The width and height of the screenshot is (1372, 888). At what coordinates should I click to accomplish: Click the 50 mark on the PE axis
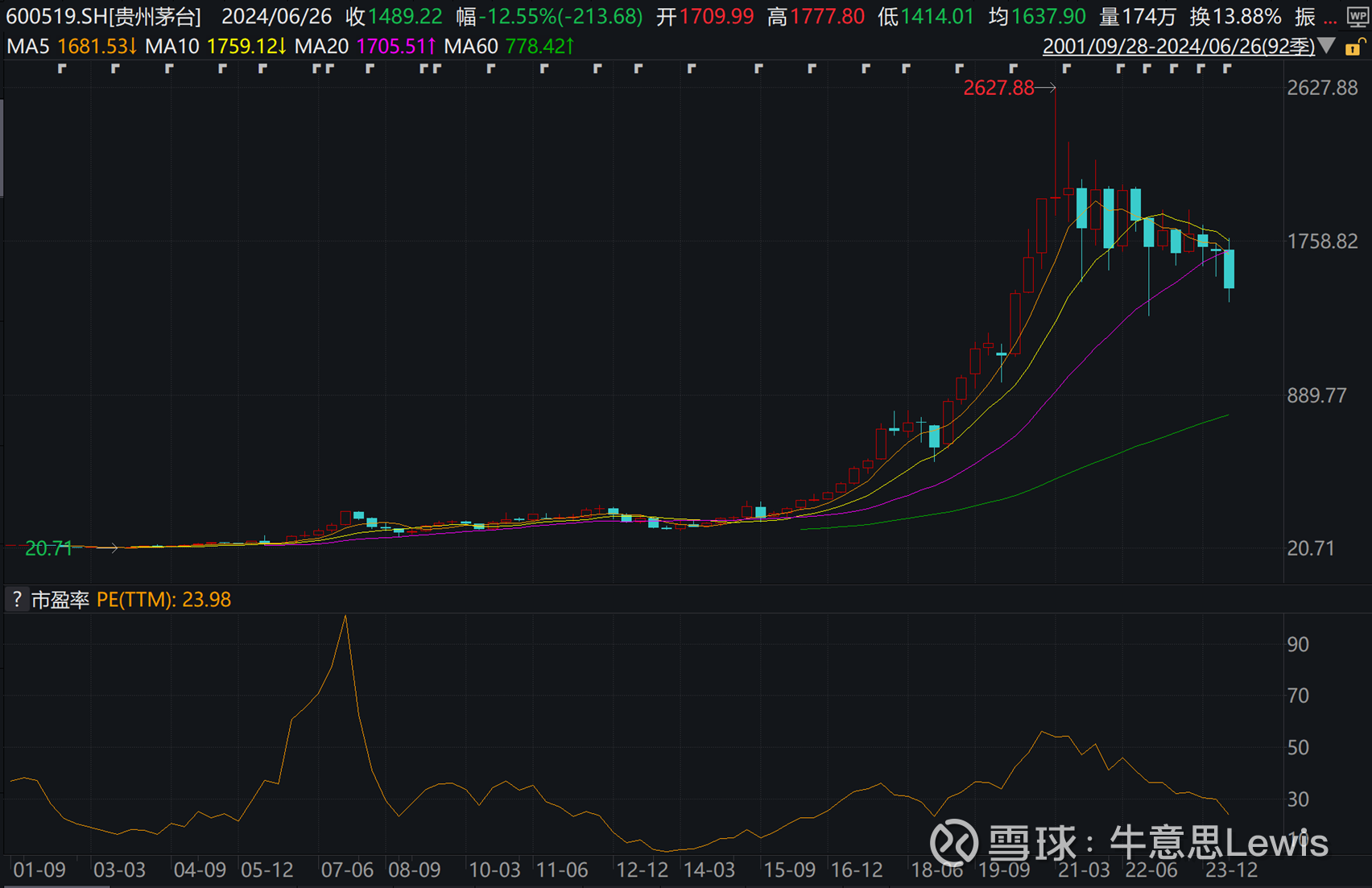[1298, 747]
